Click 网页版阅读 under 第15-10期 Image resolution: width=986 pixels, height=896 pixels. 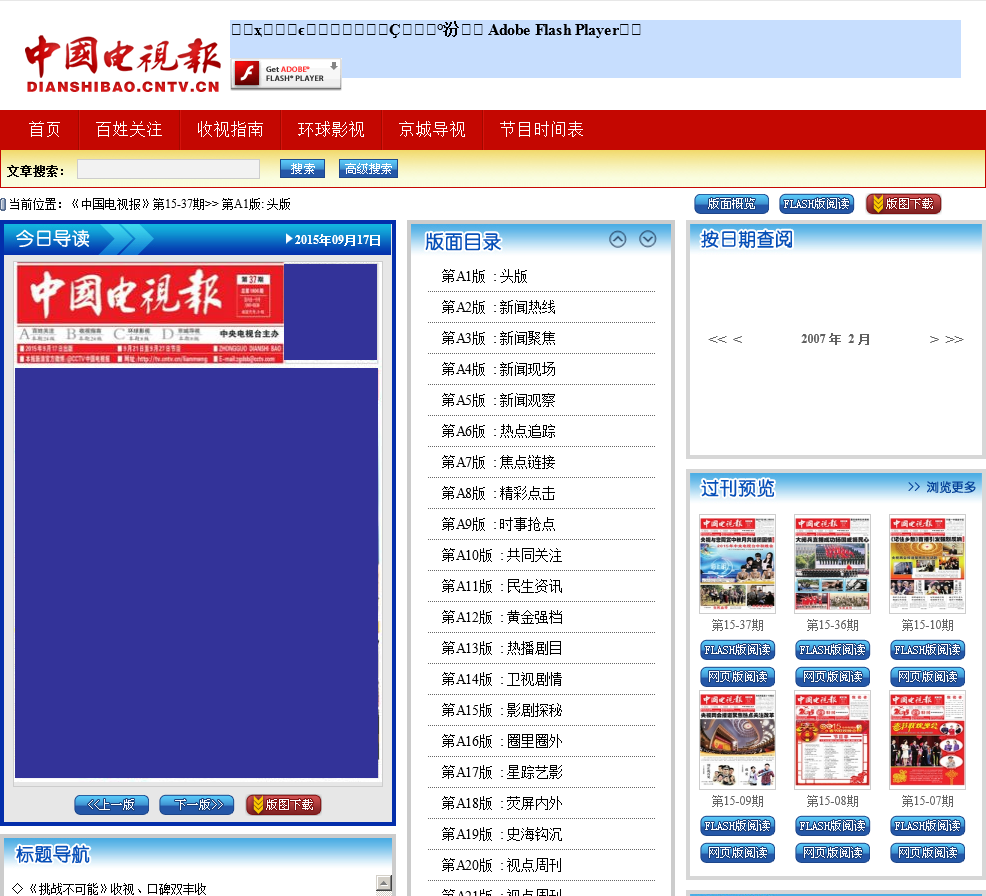928,677
